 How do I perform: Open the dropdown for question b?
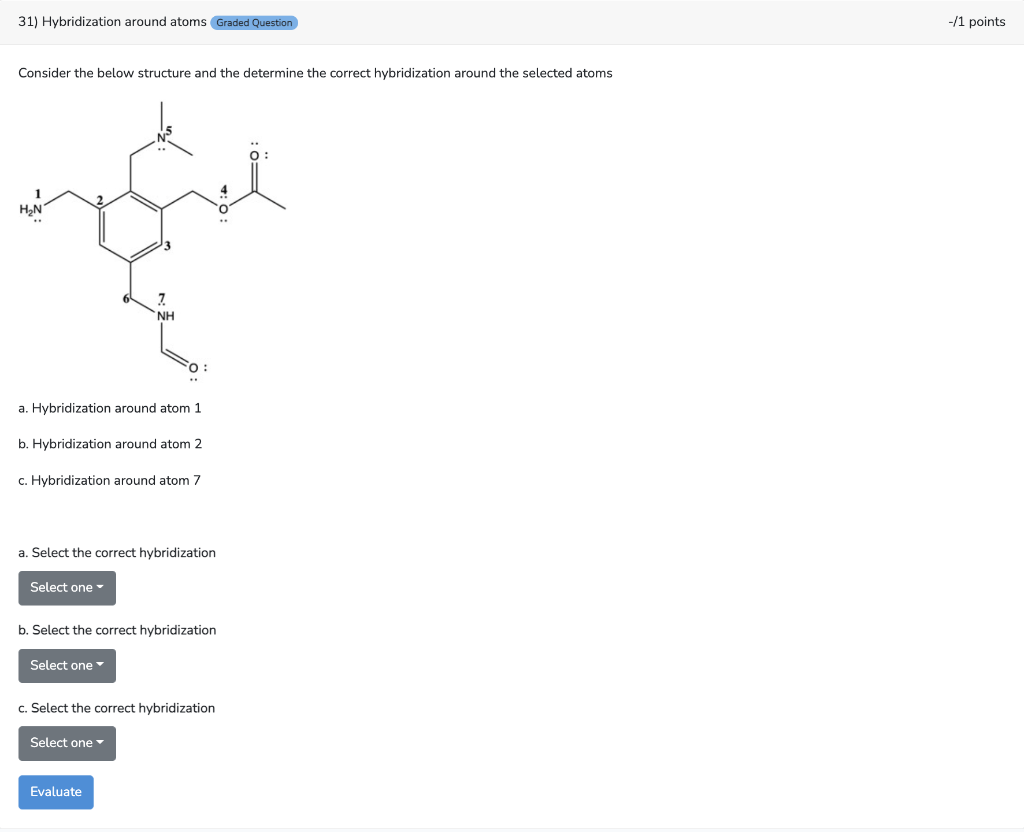click(x=67, y=665)
